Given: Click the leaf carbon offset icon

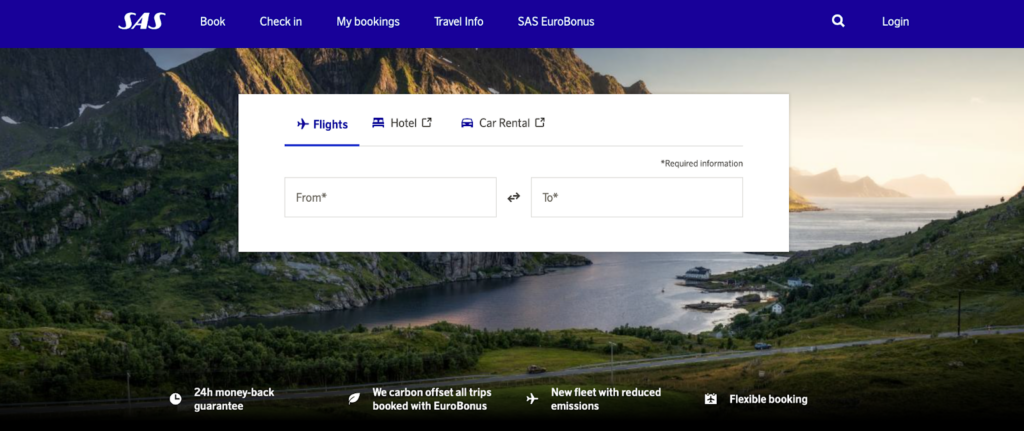Looking at the screenshot, I should tap(354, 399).
